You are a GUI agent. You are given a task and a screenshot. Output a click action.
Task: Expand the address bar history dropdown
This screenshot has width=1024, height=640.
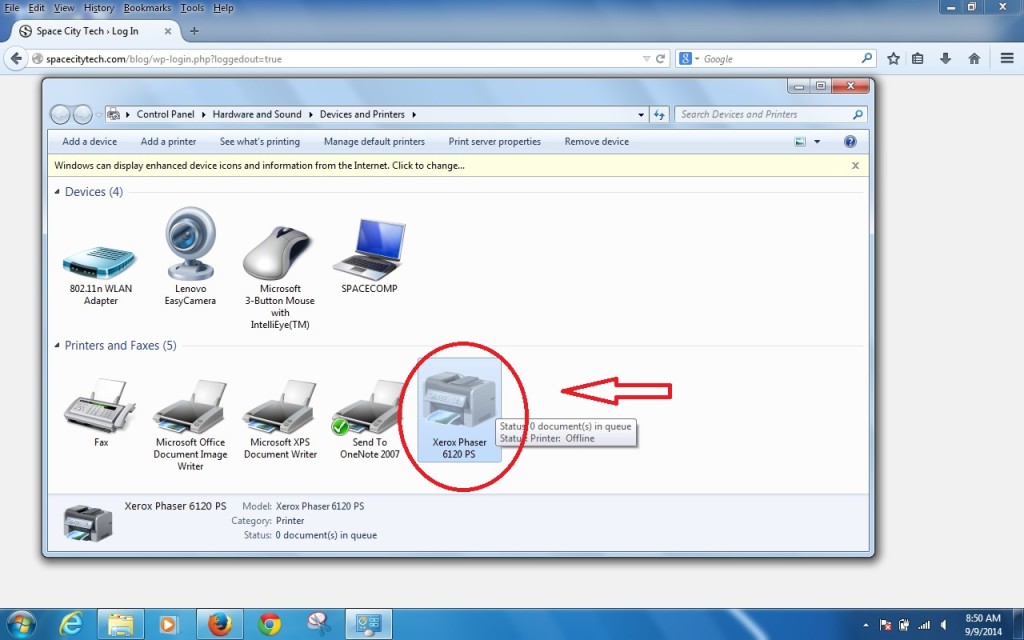pyautogui.click(x=641, y=114)
